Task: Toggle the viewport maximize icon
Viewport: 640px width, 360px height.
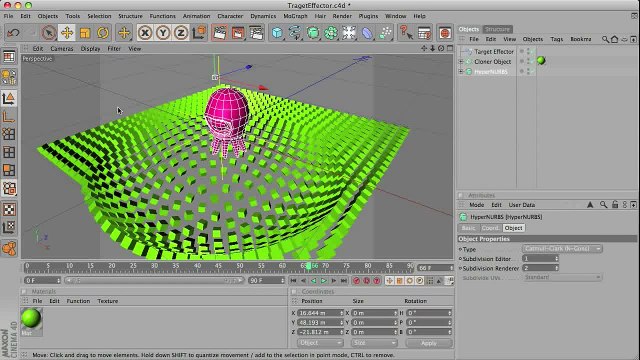Action: click(x=450, y=48)
